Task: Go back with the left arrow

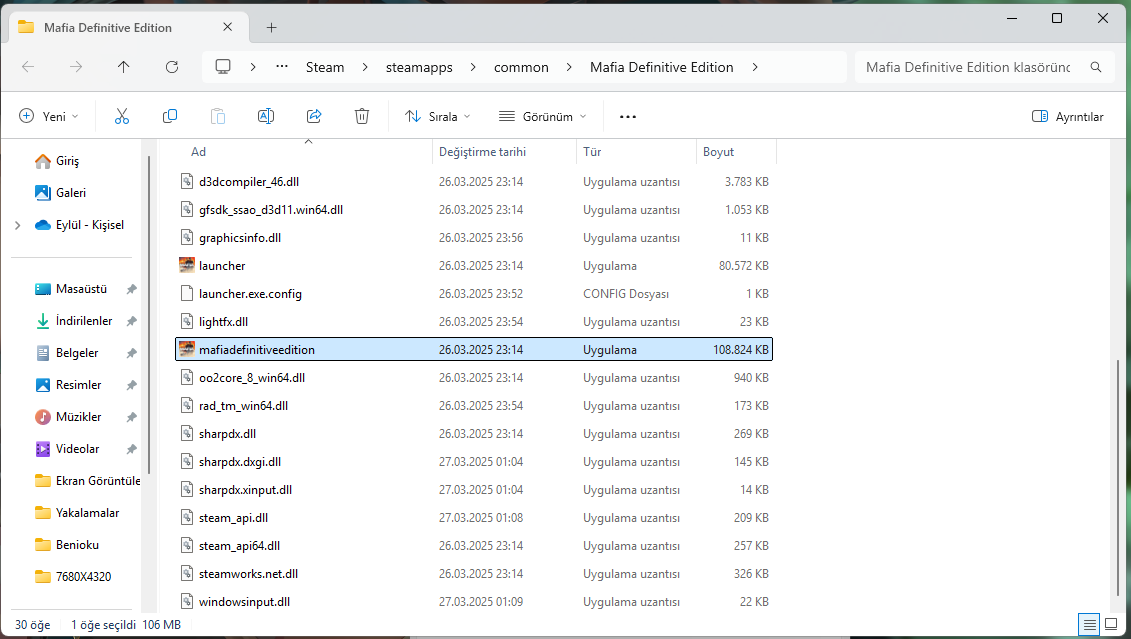Action: pos(28,67)
